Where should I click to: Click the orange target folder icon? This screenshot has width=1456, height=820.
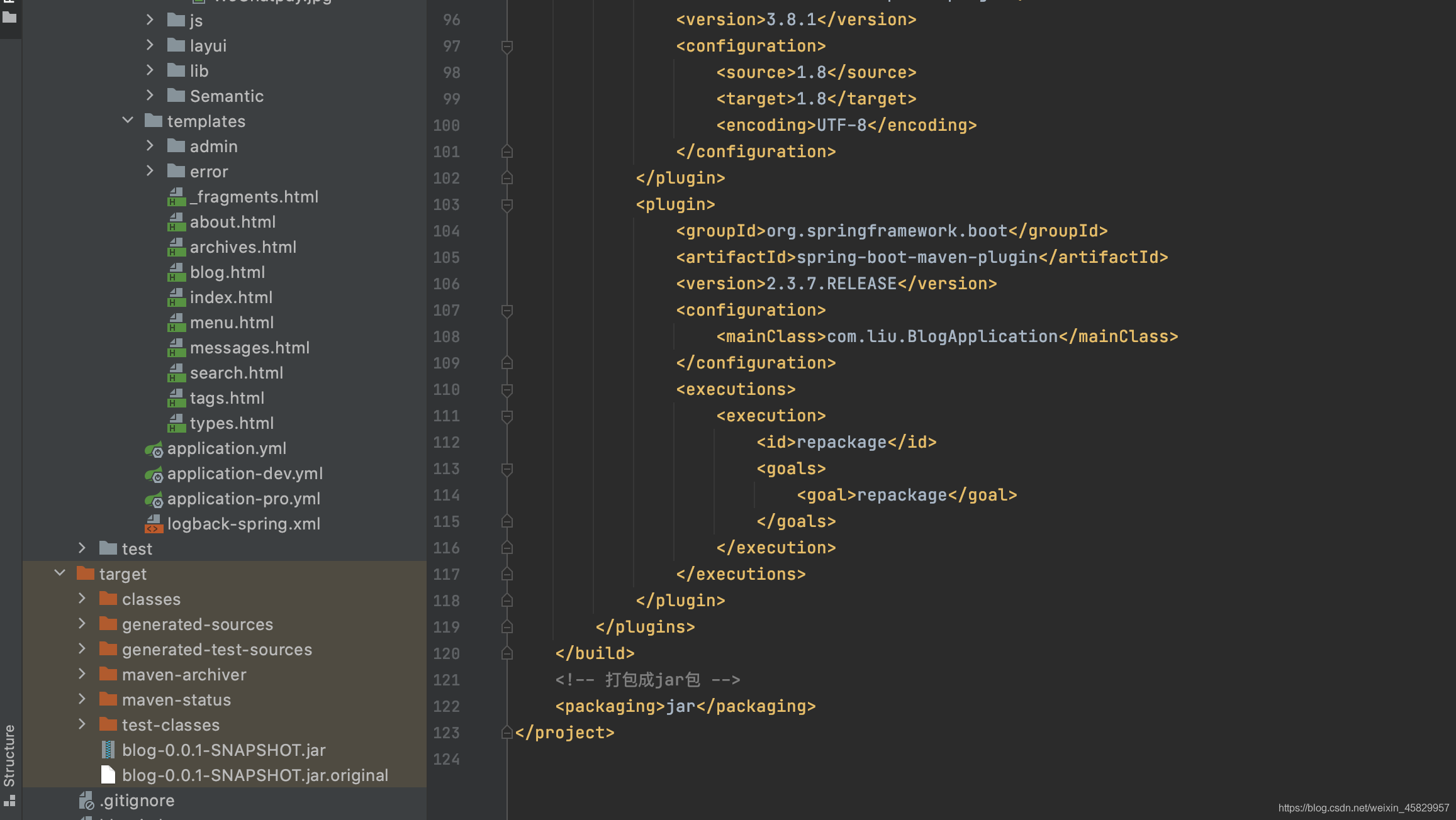point(86,573)
